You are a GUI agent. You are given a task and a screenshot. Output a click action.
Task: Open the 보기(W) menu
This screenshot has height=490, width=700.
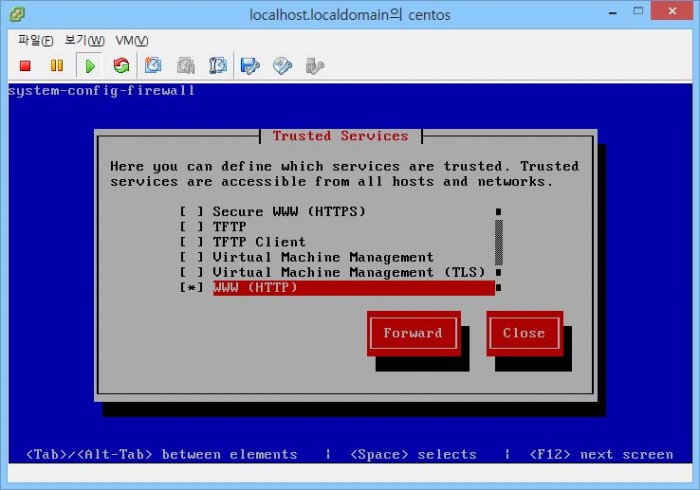[84, 41]
